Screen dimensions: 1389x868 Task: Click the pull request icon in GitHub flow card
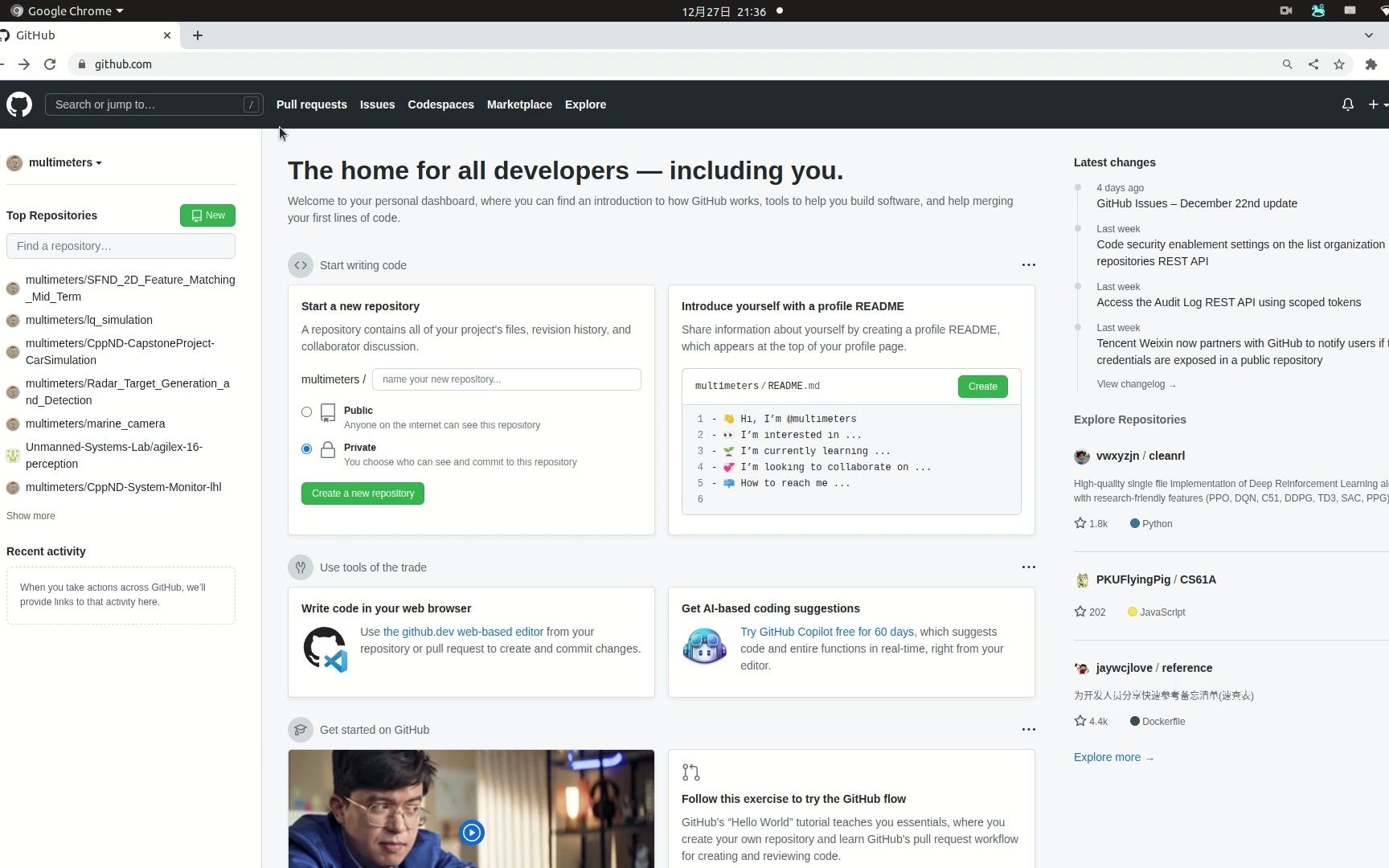(690, 772)
